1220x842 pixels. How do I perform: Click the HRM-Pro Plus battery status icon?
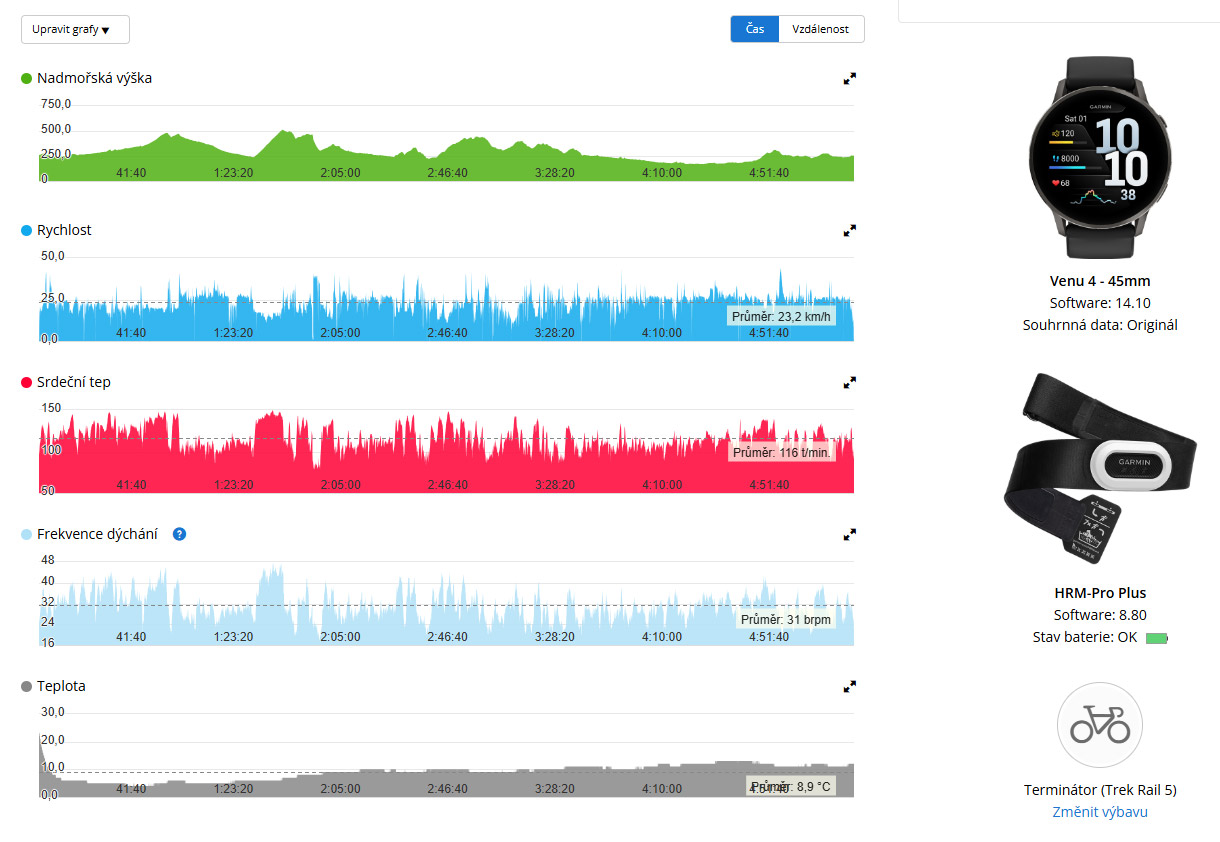point(1156,637)
